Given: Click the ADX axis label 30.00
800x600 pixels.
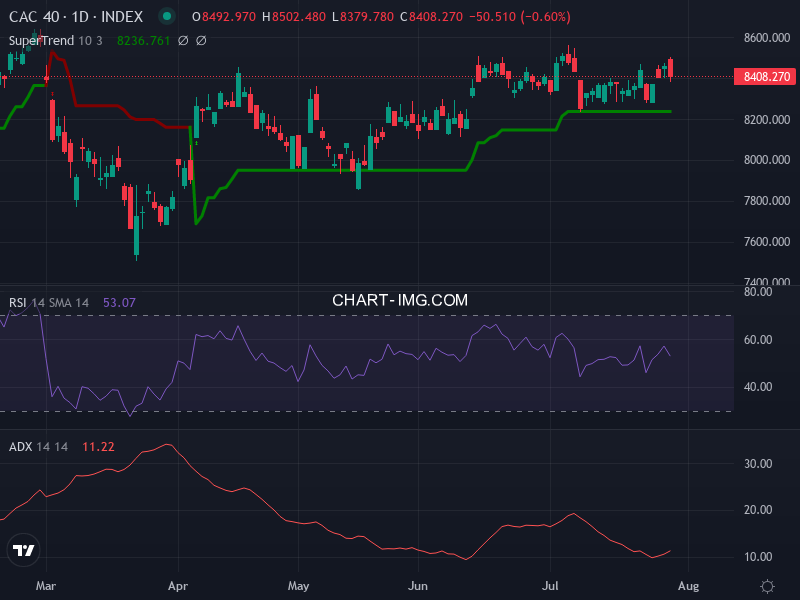Looking at the screenshot, I should (758, 464).
